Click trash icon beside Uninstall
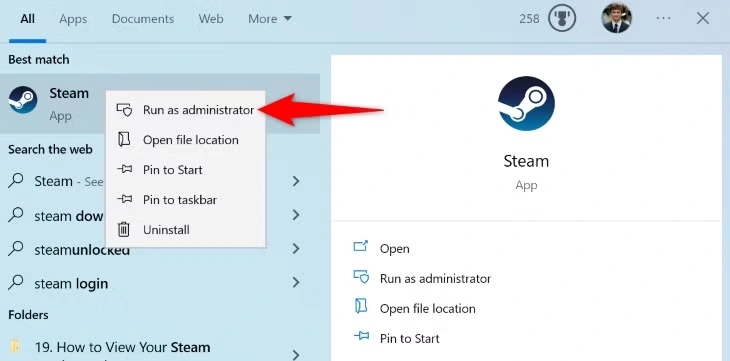Image resolution: width=730 pixels, height=361 pixels. [123, 229]
